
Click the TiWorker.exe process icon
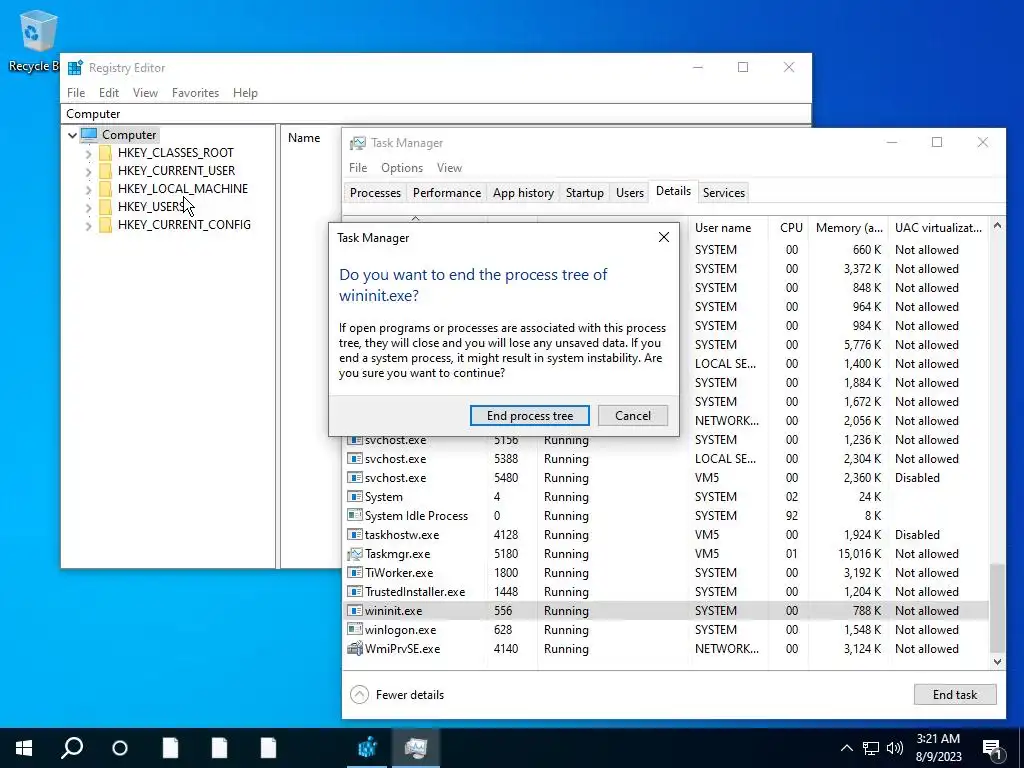[x=355, y=573]
